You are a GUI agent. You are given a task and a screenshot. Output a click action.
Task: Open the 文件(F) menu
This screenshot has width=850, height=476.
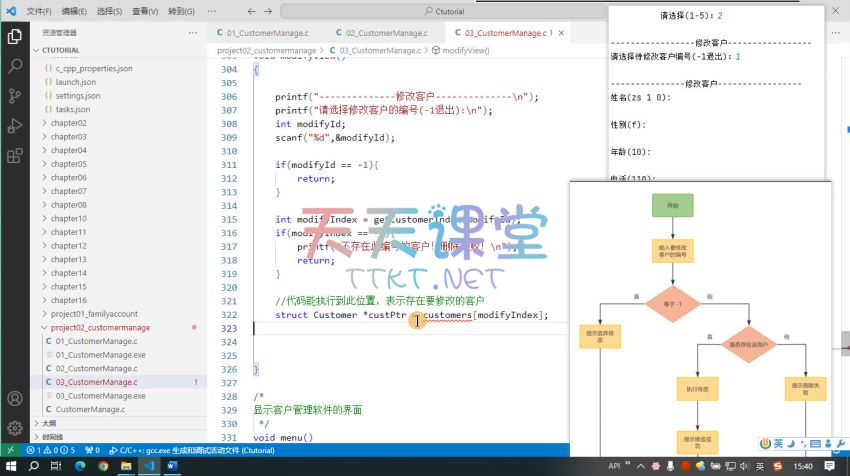pyautogui.click(x=39, y=11)
